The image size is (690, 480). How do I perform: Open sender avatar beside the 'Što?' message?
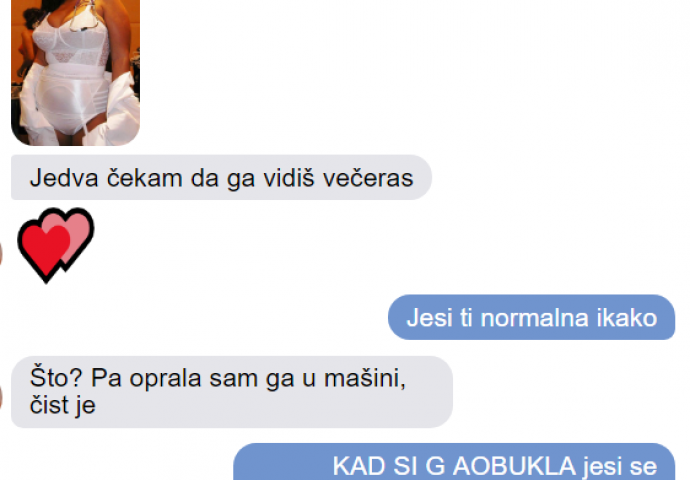pos(1,396)
